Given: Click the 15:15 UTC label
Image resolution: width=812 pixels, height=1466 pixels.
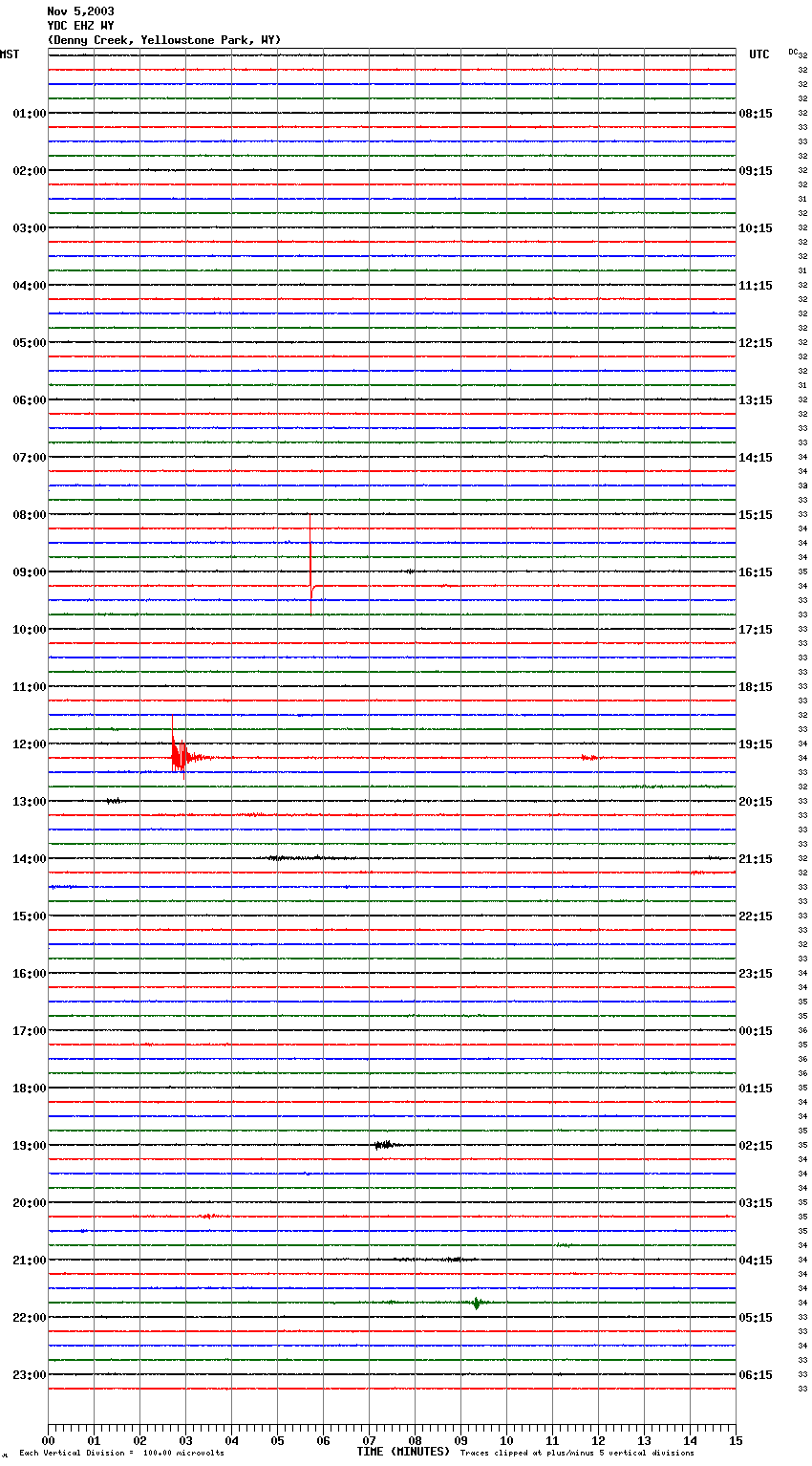Looking at the screenshot, I should pyautogui.click(x=756, y=515).
